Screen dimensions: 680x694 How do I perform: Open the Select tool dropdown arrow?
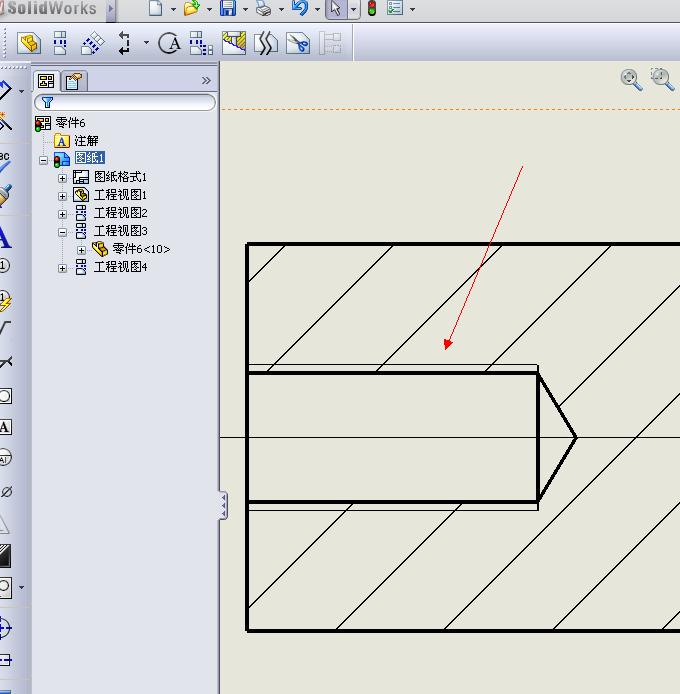coord(353,9)
